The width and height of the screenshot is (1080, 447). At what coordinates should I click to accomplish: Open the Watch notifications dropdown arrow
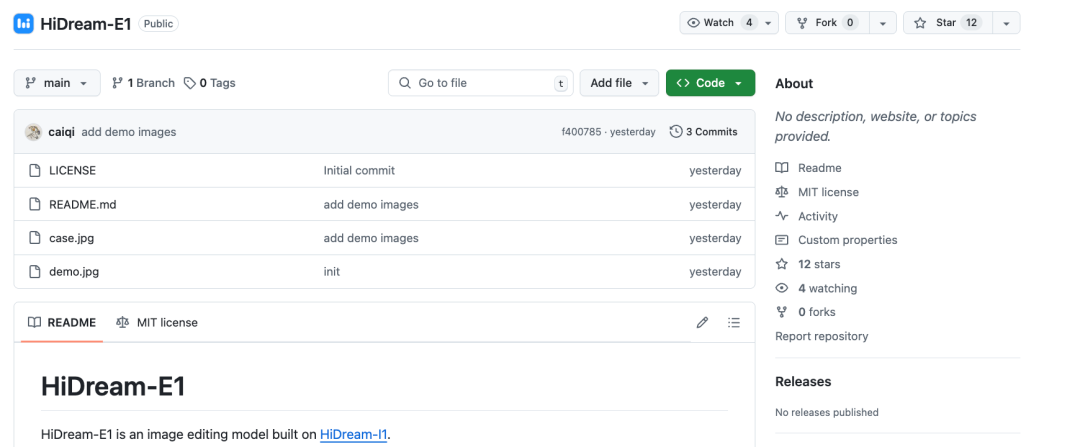click(770, 23)
